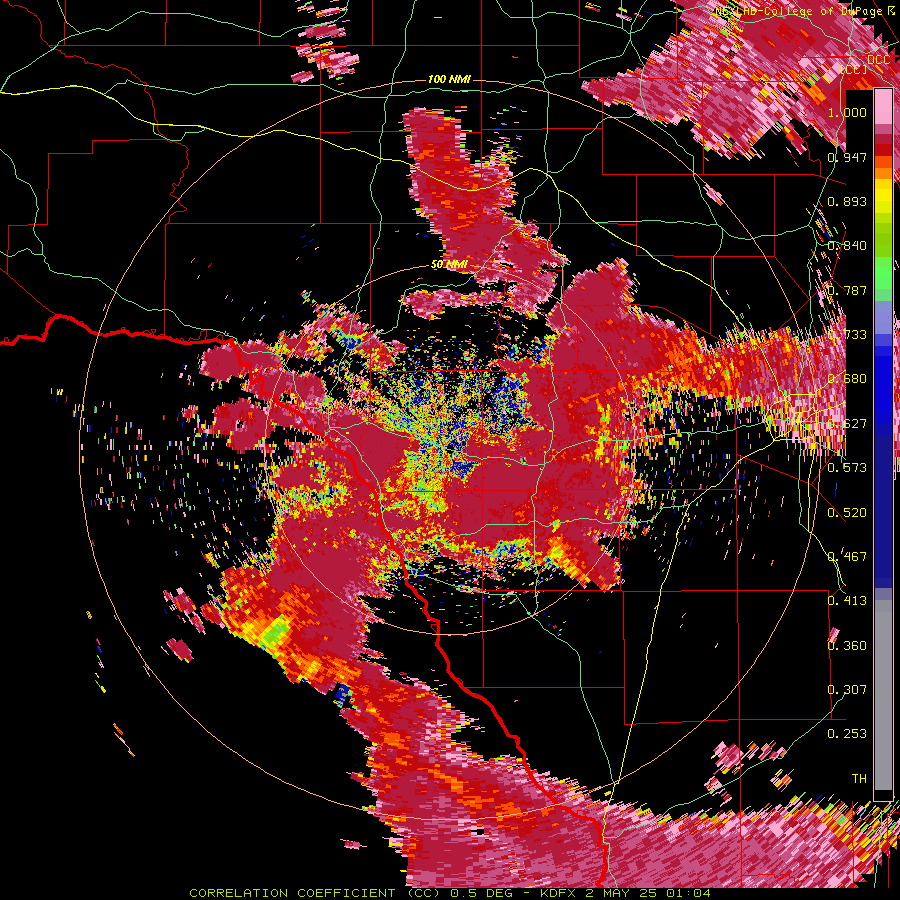900x900 pixels.
Task: Select the 0.627 scale value
Action: pos(847,423)
